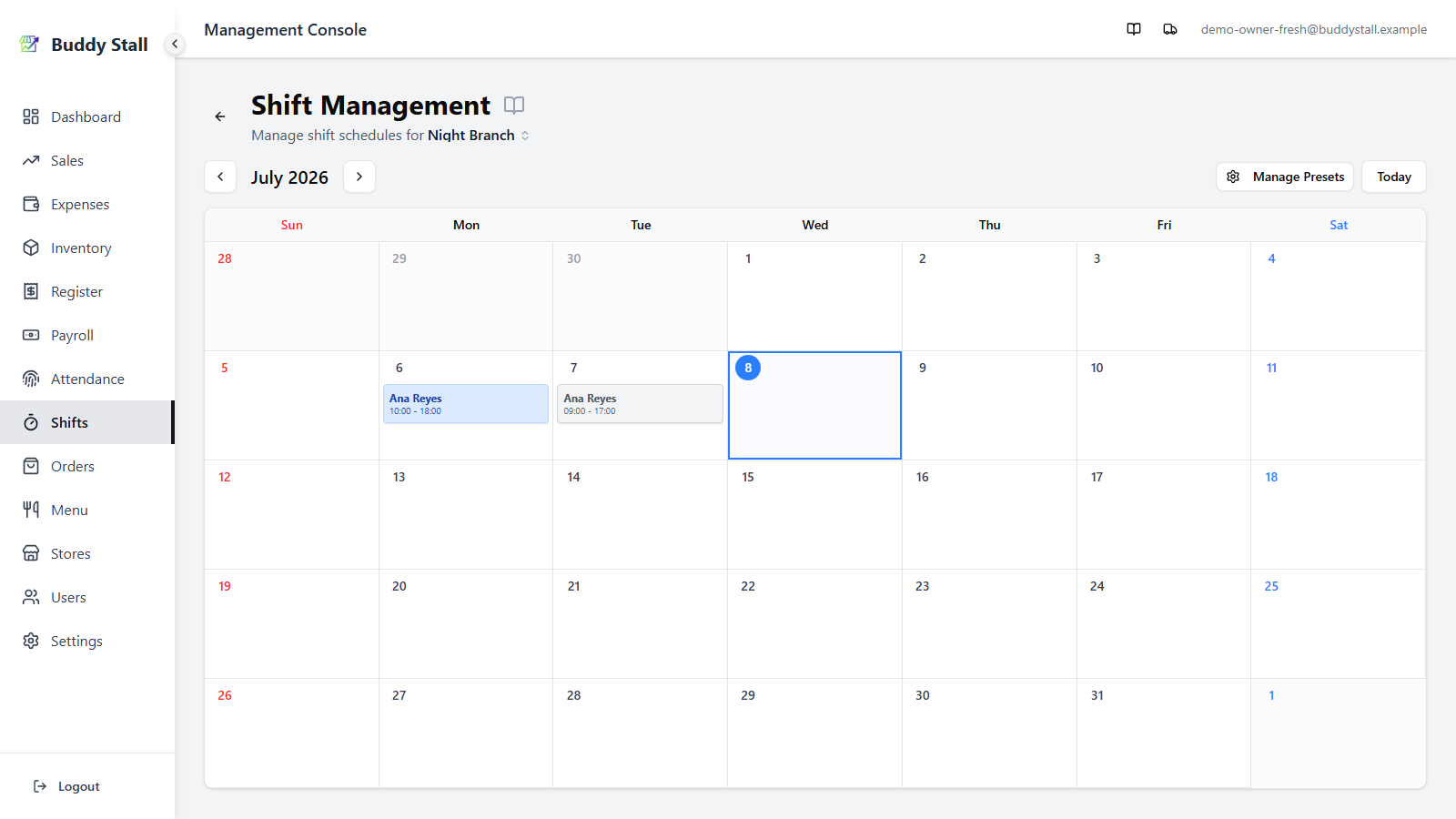
Task: Select the July 31 calendar cell
Action: click(x=1164, y=733)
